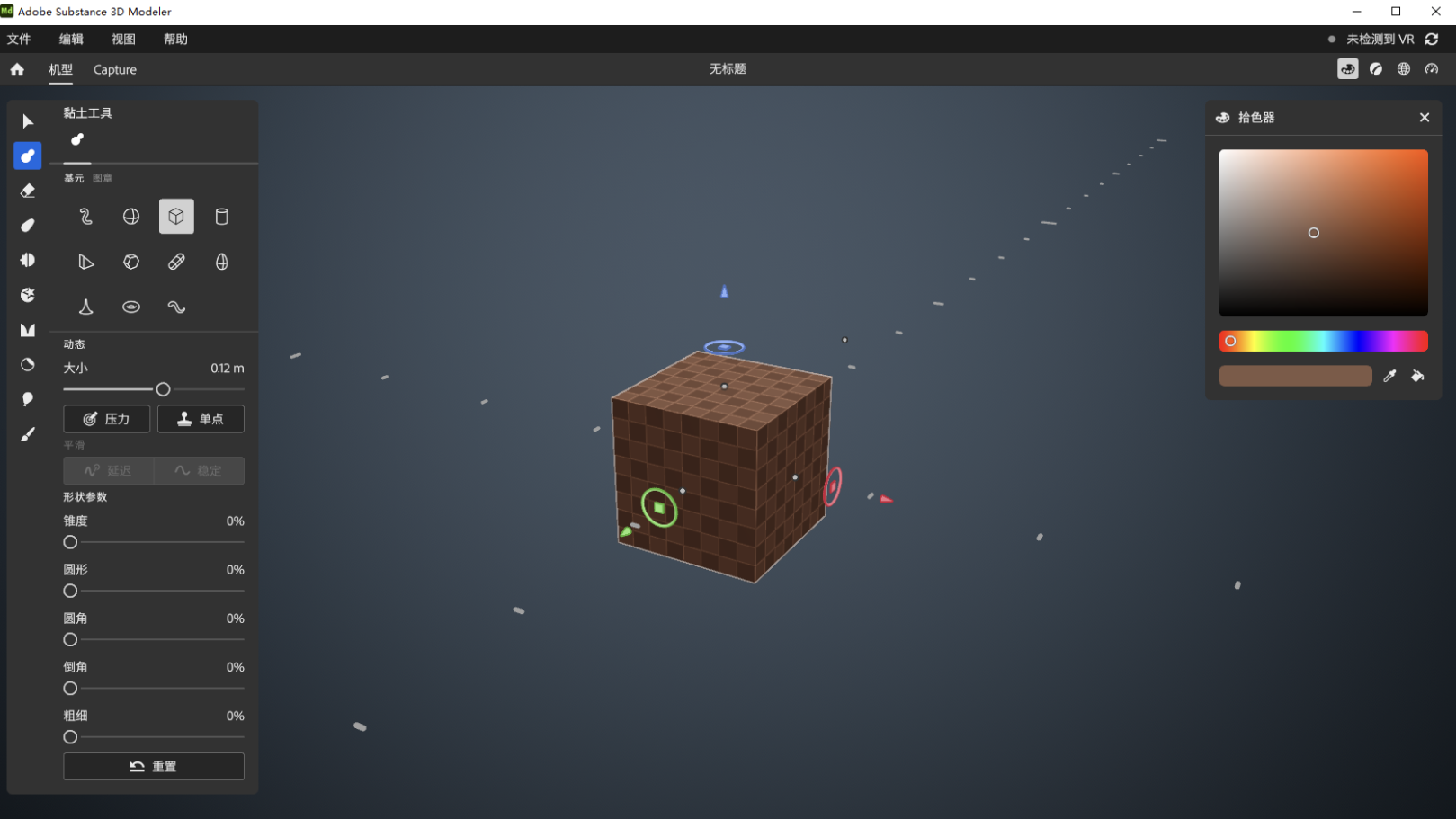This screenshot has height=819, width=1456.
Task: Close the 拾色器 color picker panel
Action: (1425, 118)
